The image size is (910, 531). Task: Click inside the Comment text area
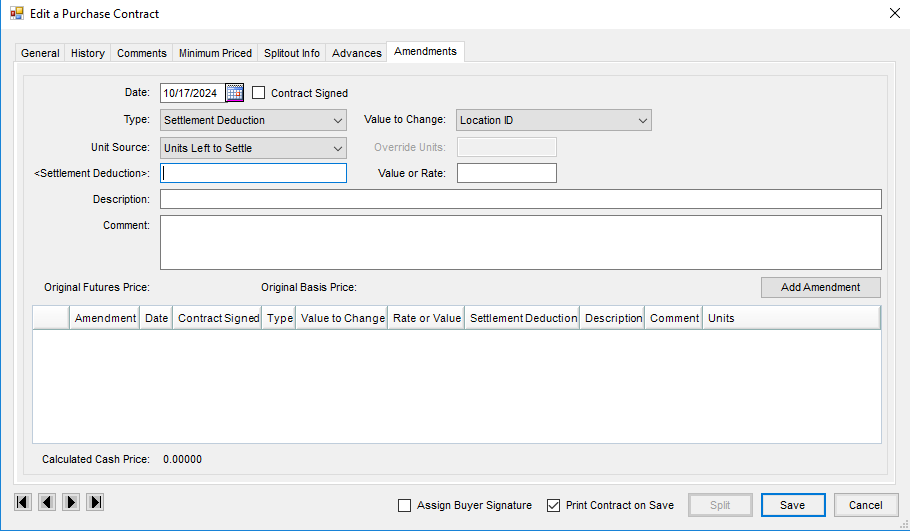pyautogui.click(x=521, y=243)
